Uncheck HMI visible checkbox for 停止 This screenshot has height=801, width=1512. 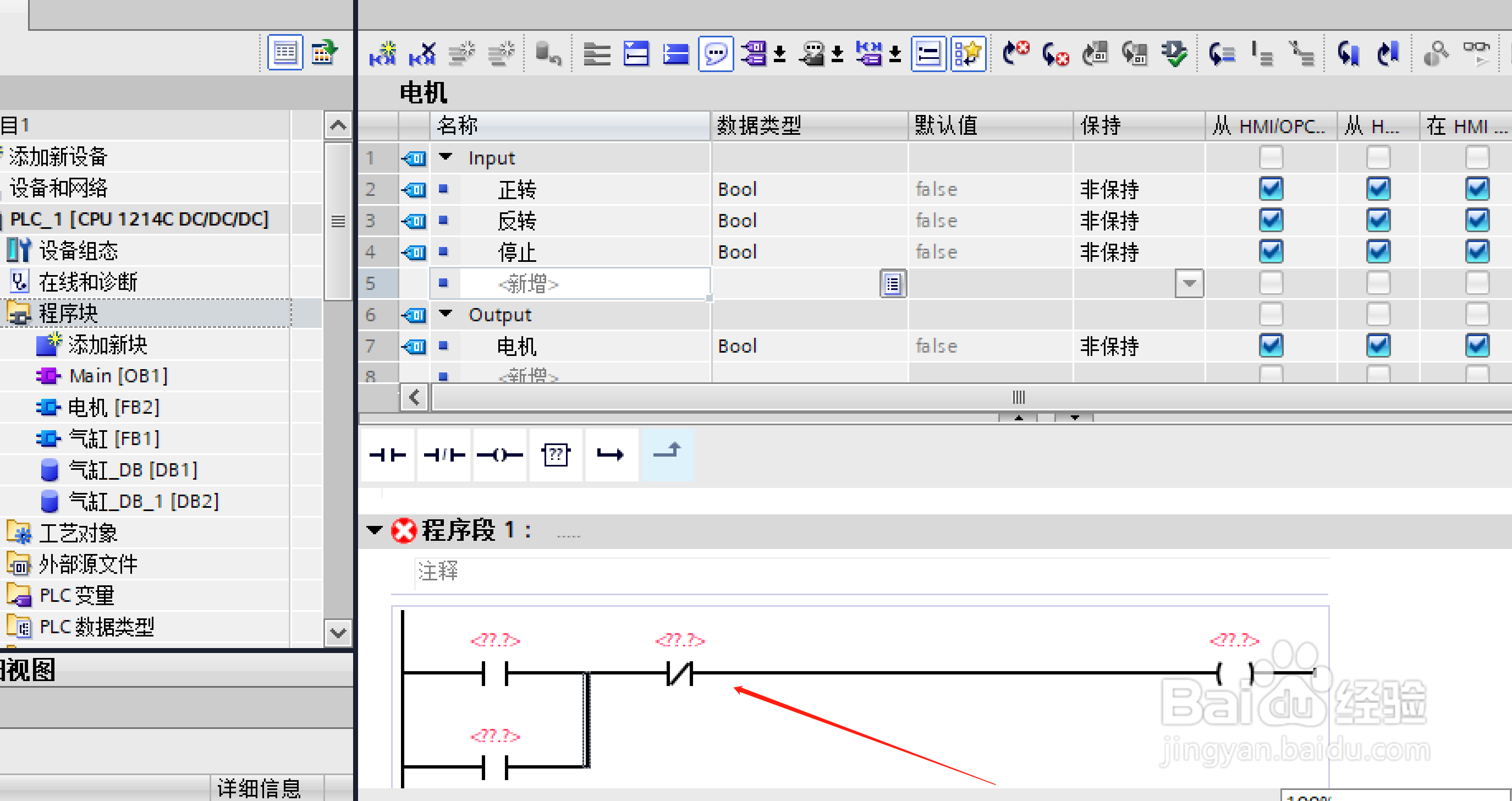tap(1476, 252)
